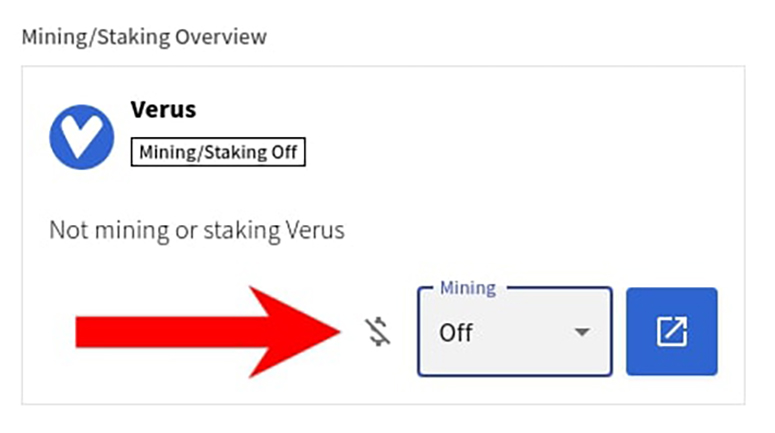775x433 pixels.
Task: Click the blue open-in-new-window button
Action: coord(671,332)
